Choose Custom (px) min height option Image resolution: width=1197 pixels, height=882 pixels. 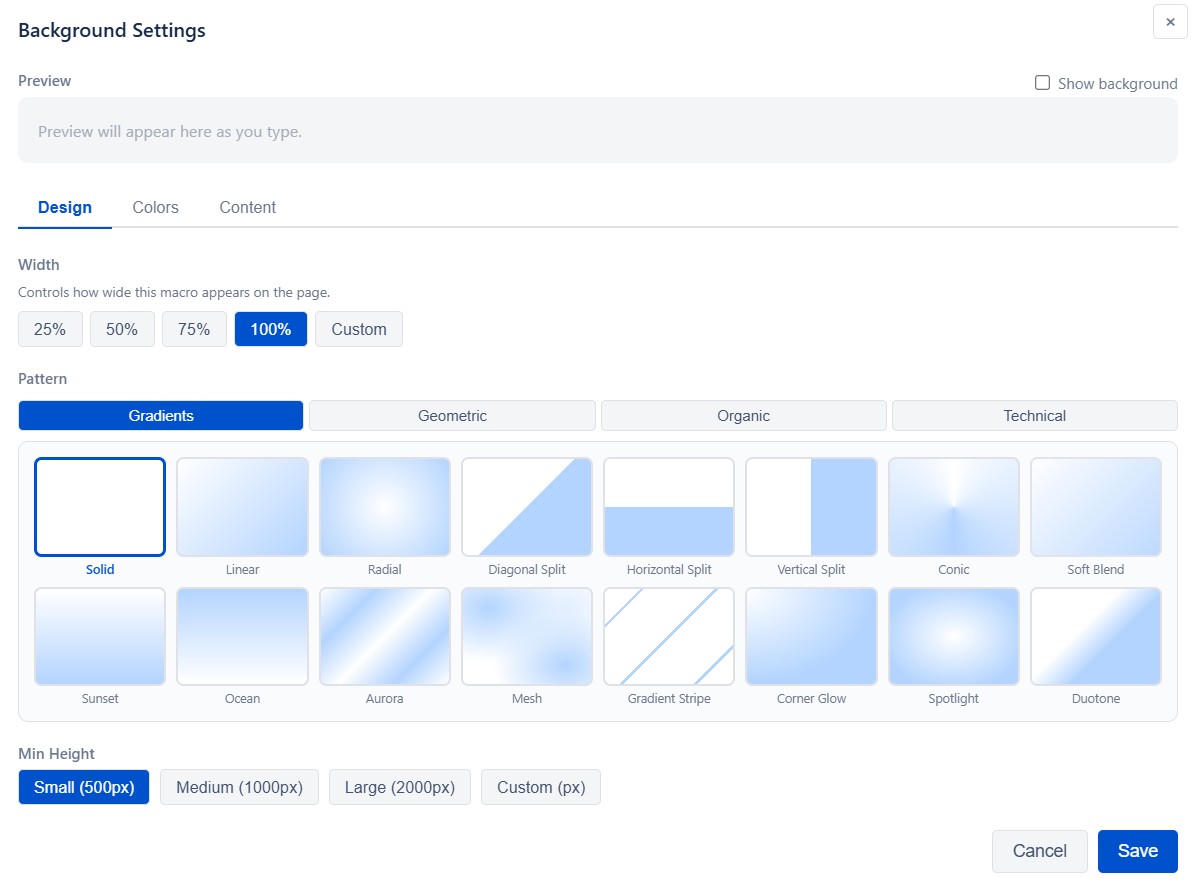(x=540, y=787)
